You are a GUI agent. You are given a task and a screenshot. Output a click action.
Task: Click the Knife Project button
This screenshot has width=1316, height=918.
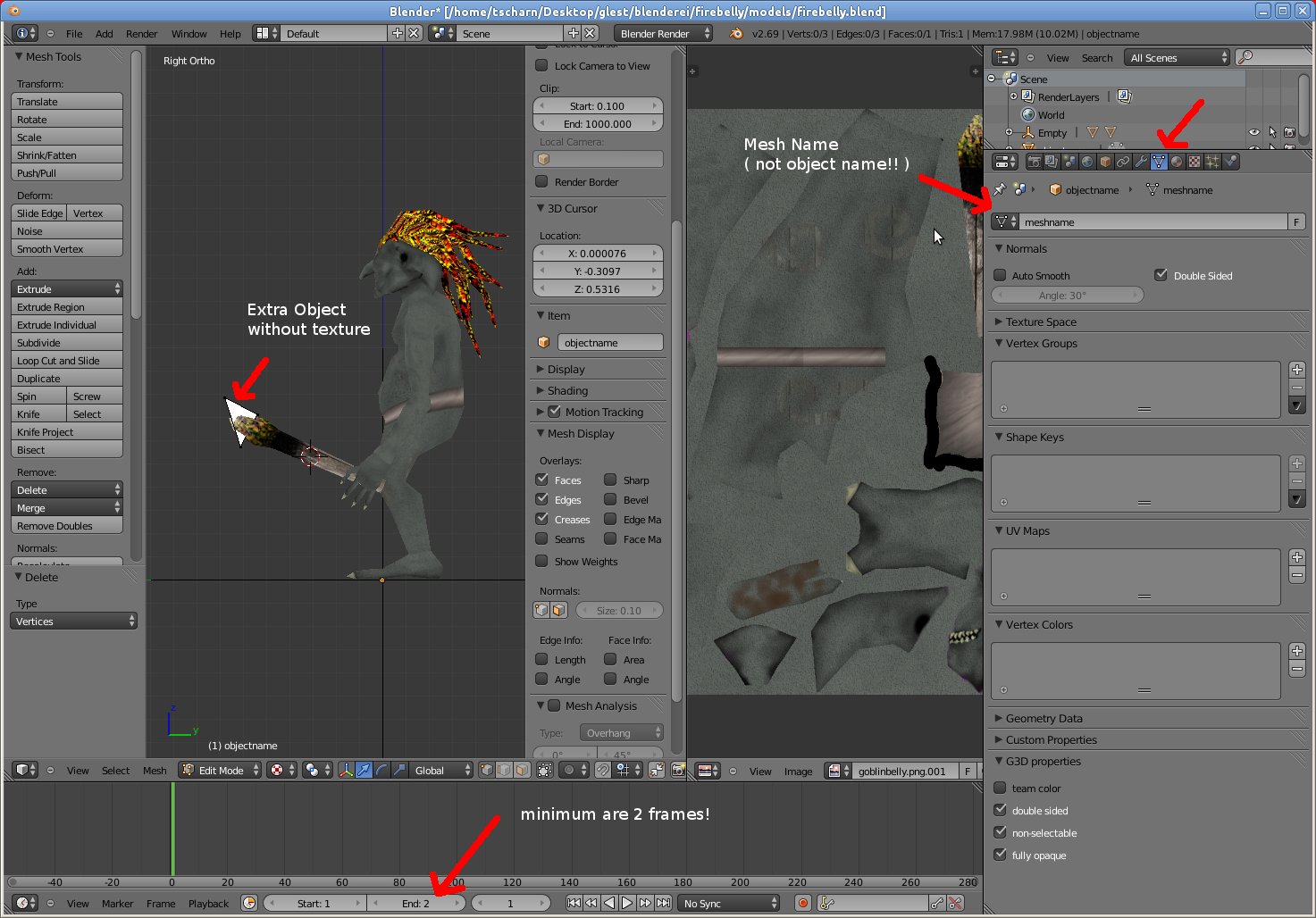[x=67, y=431]
